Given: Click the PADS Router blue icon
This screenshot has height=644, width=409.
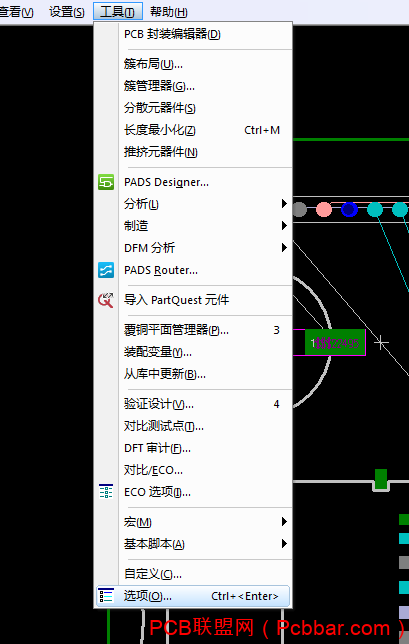Looking at the screenshot, I should (106, 270).
